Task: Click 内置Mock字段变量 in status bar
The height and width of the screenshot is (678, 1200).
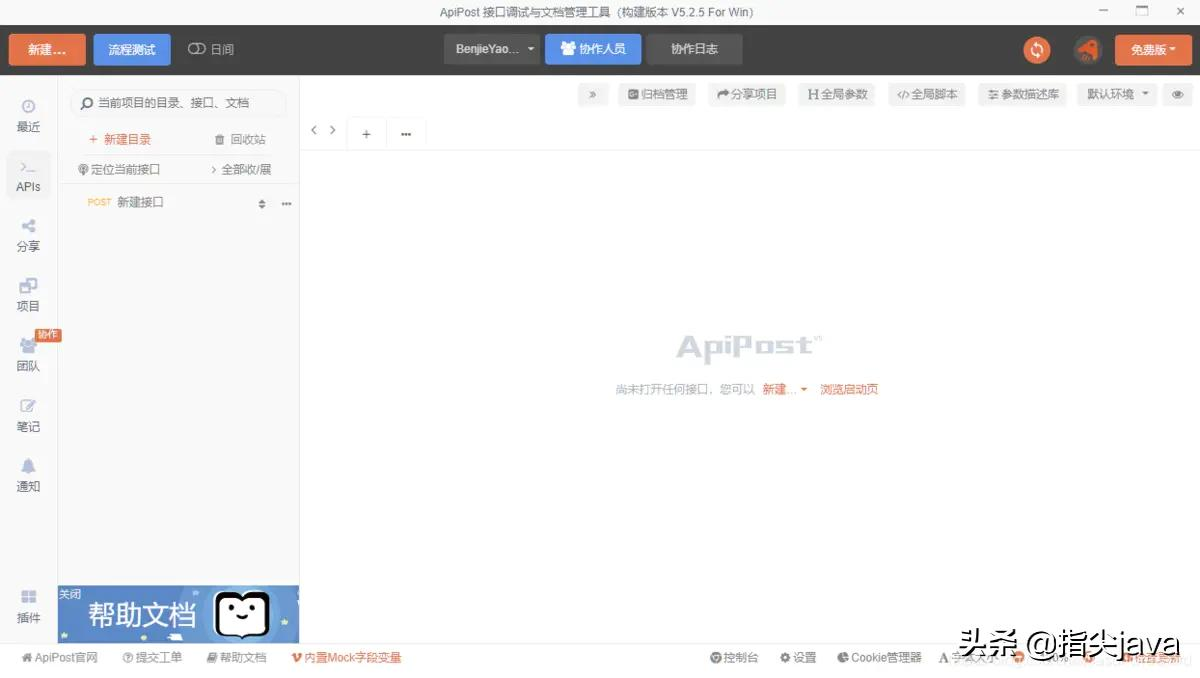Action: tap(346, 658)
